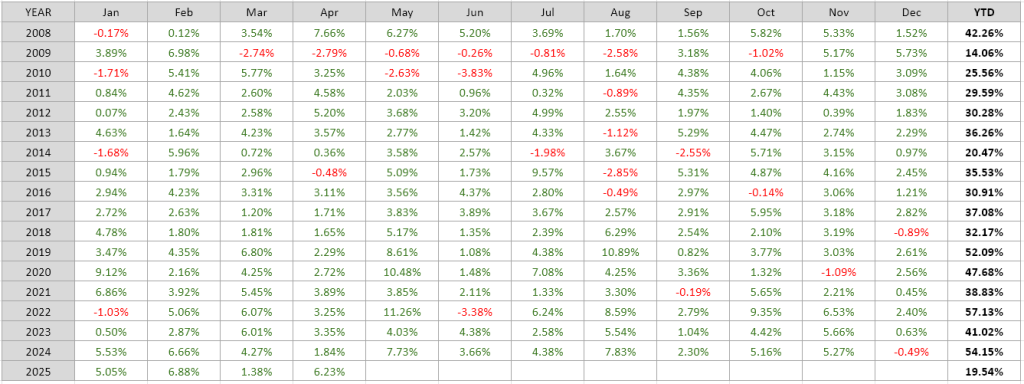Click the Dec column header

911,12
